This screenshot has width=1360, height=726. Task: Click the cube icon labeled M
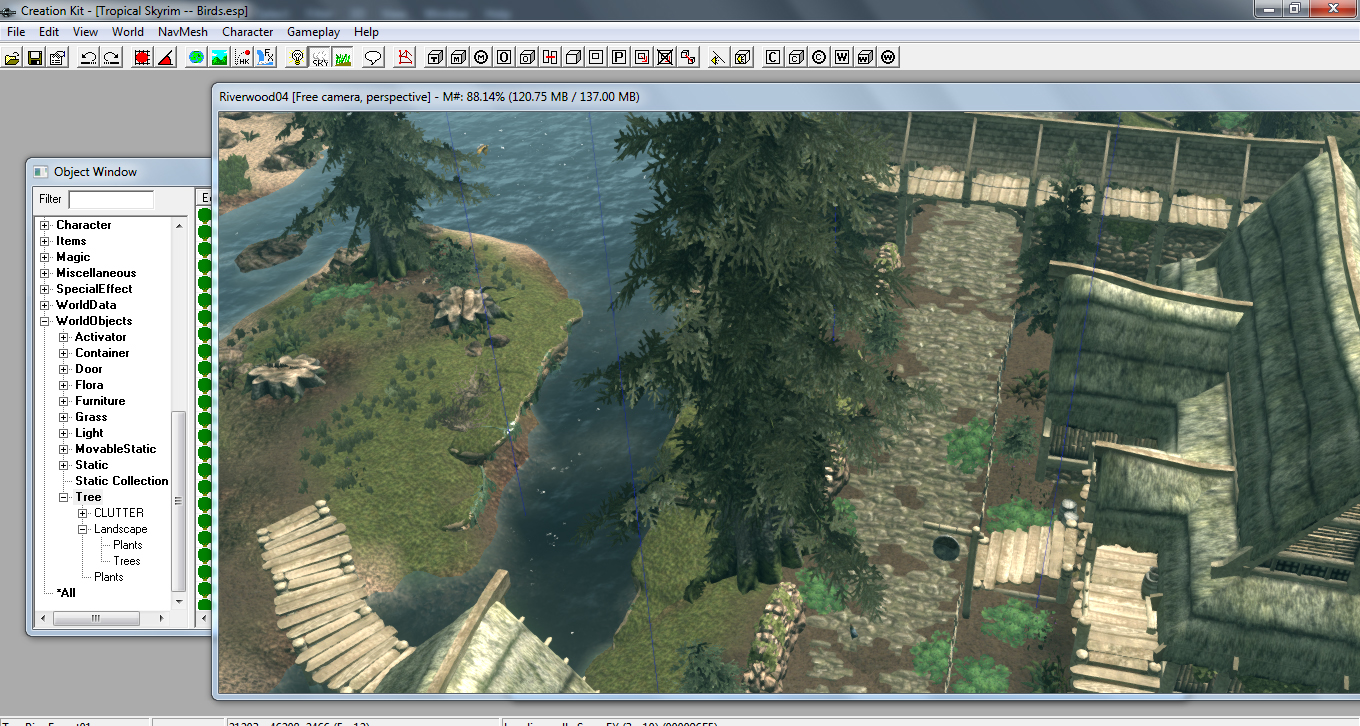458,57
